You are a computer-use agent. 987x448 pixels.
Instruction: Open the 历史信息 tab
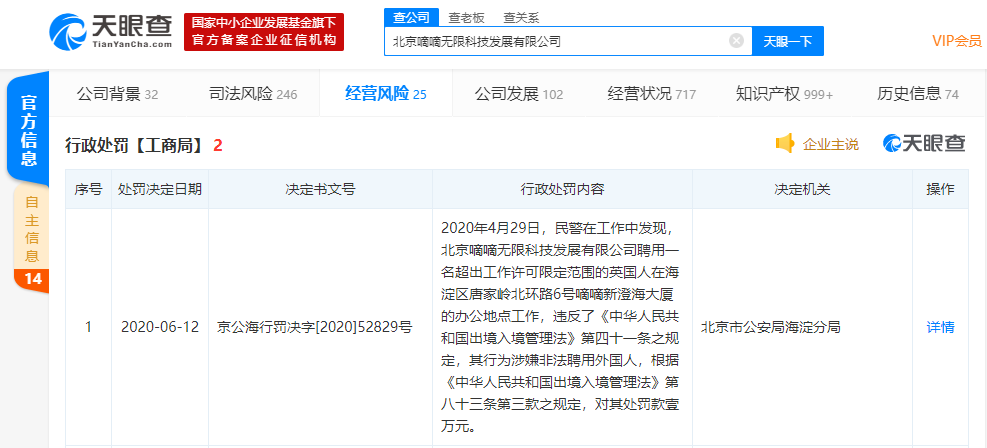(x=917, y=94)
